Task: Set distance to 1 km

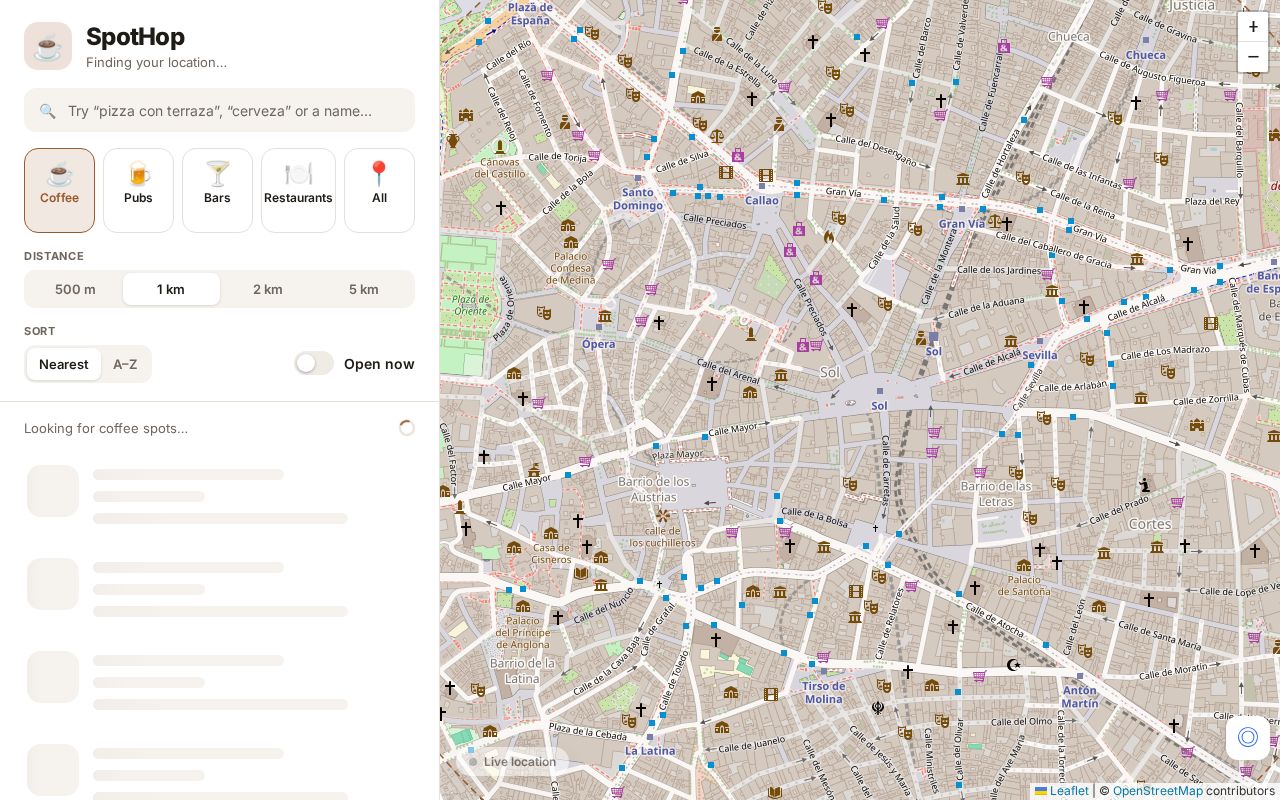Action: [x=171, y=289]
